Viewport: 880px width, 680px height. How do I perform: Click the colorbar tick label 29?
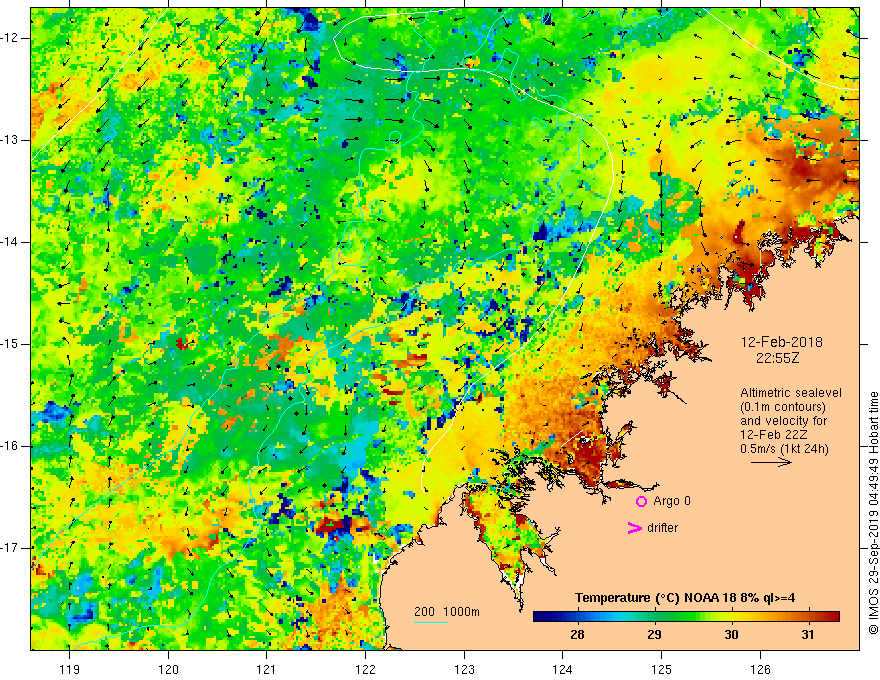pos(654,635)
